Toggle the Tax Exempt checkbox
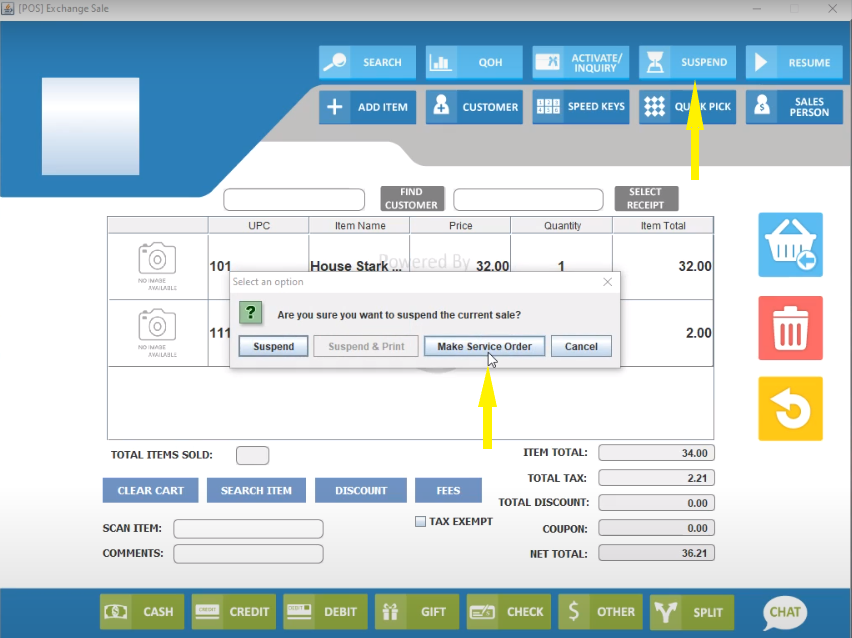The height and width of the screenshot is (638, 852). coord(420,522)
